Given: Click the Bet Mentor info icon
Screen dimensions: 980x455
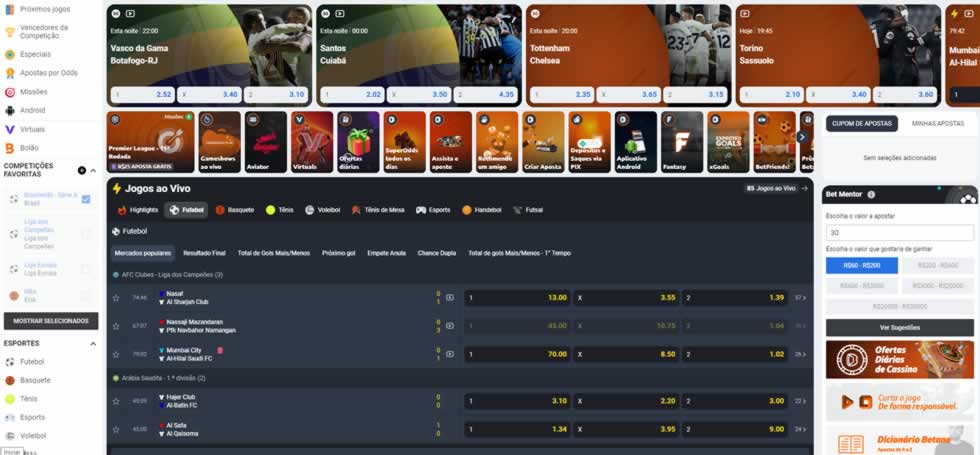Looking at the screenshot, I should point(871,194).
